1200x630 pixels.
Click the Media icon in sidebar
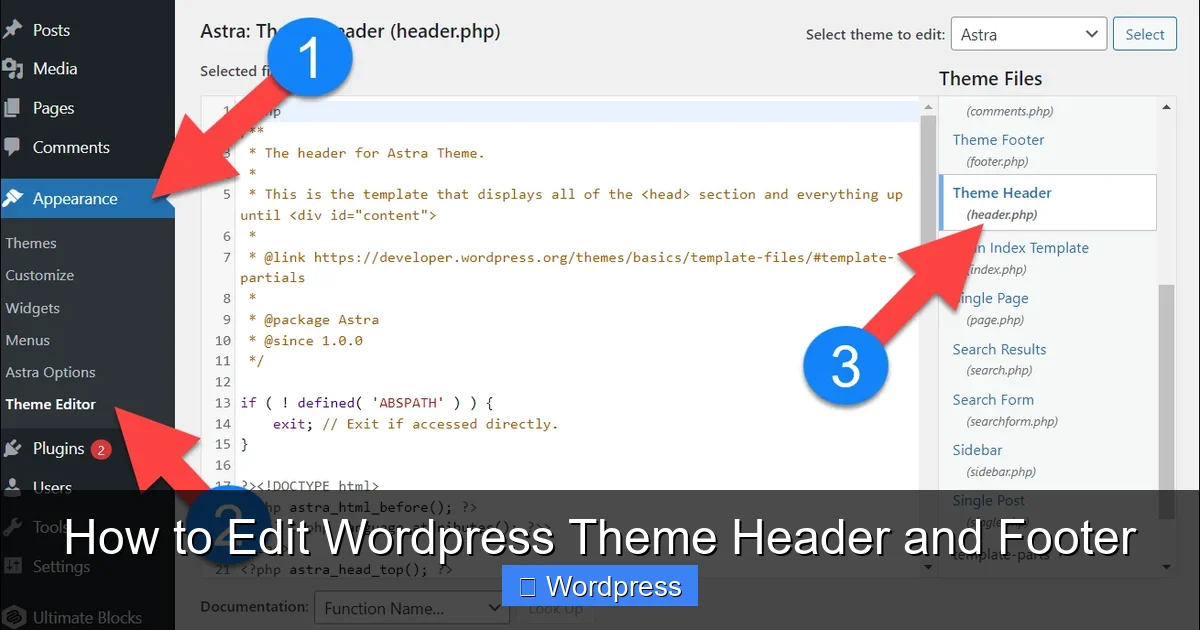pyautogui.click(x=13, y=69)
